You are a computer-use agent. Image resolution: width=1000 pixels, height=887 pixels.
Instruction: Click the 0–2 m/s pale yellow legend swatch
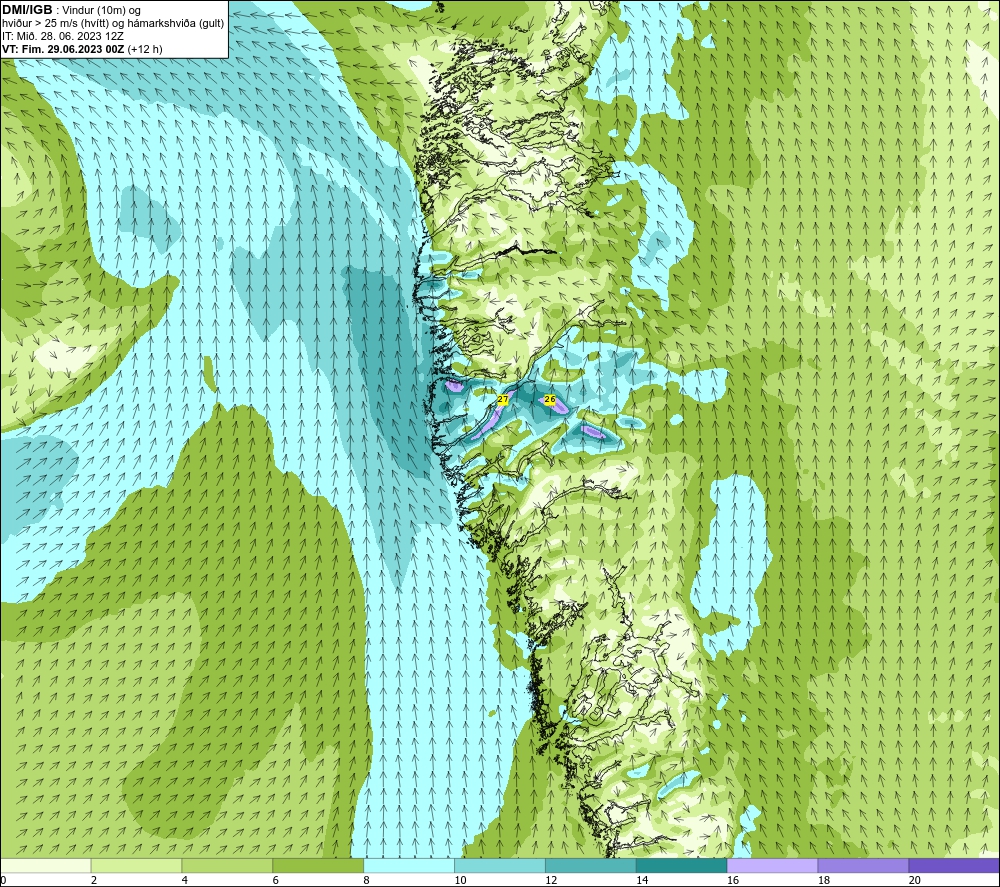pos(46,865)
